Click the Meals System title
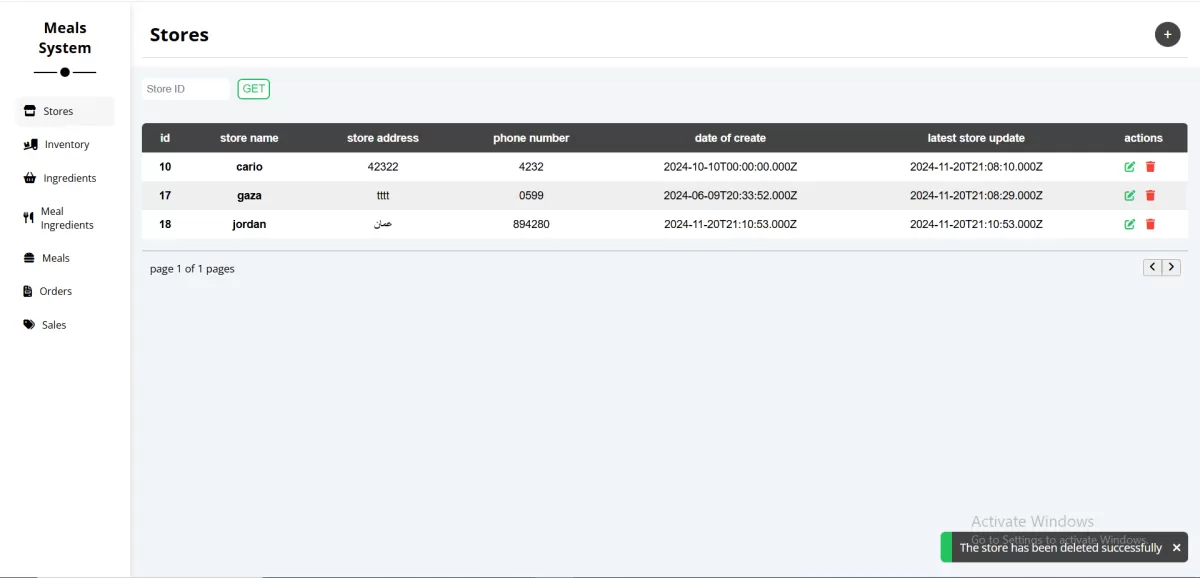Screen dimensions: 1200x578 pos(65,38)
